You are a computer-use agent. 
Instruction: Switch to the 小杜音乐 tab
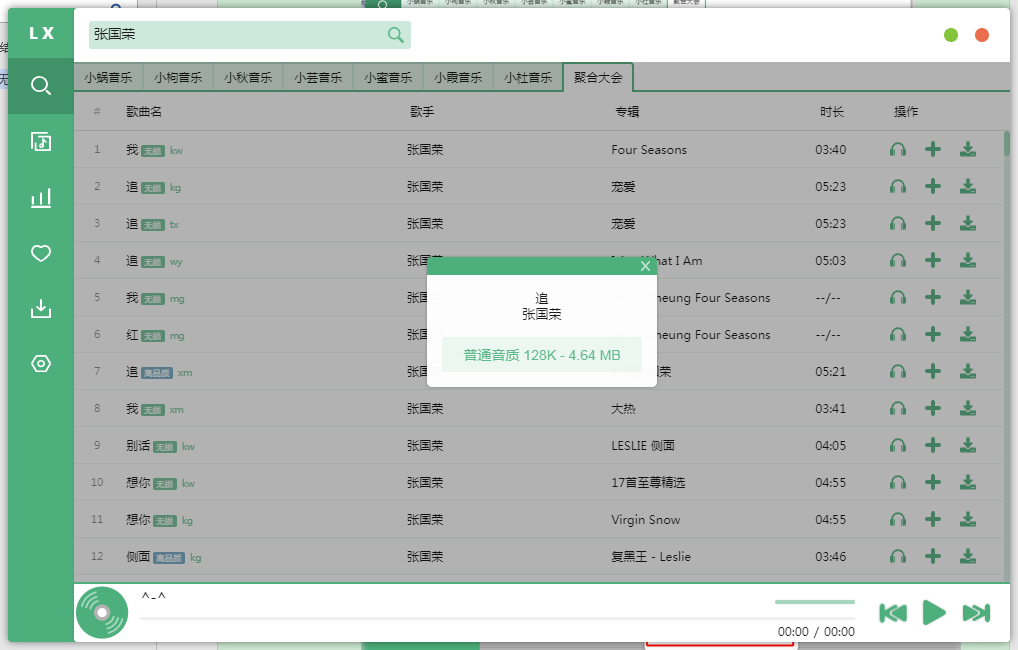point(527,76)
